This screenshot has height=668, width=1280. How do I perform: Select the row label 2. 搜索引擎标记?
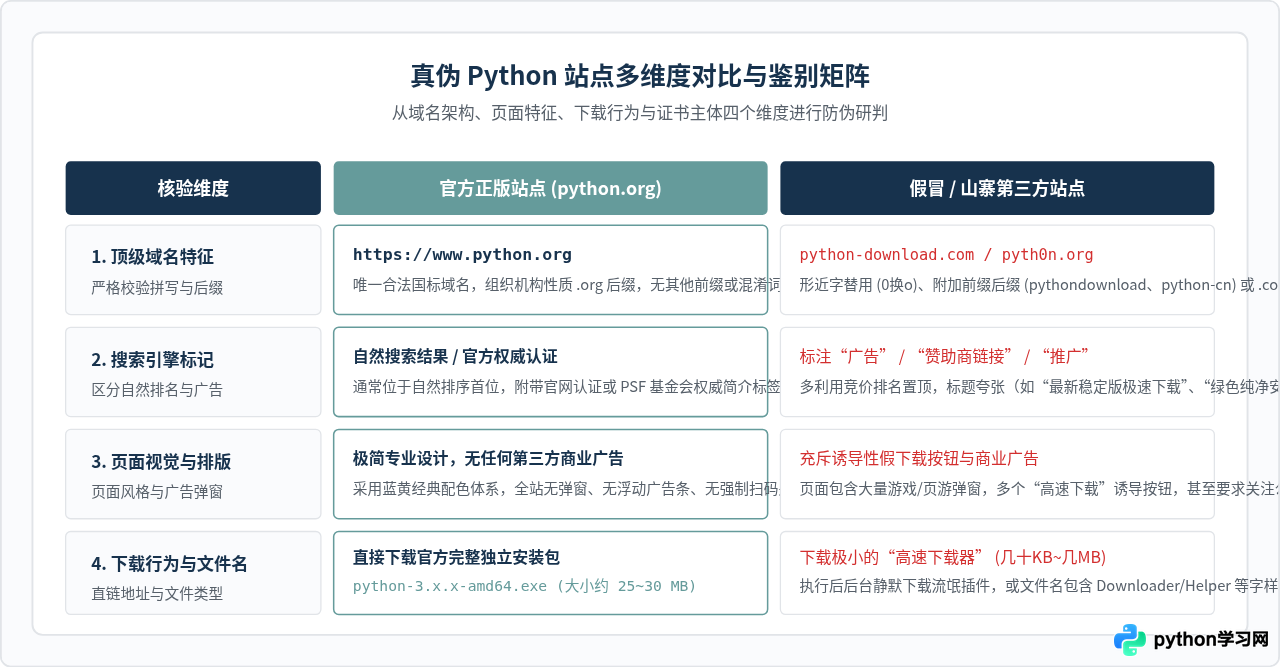[x=152, y=359]
